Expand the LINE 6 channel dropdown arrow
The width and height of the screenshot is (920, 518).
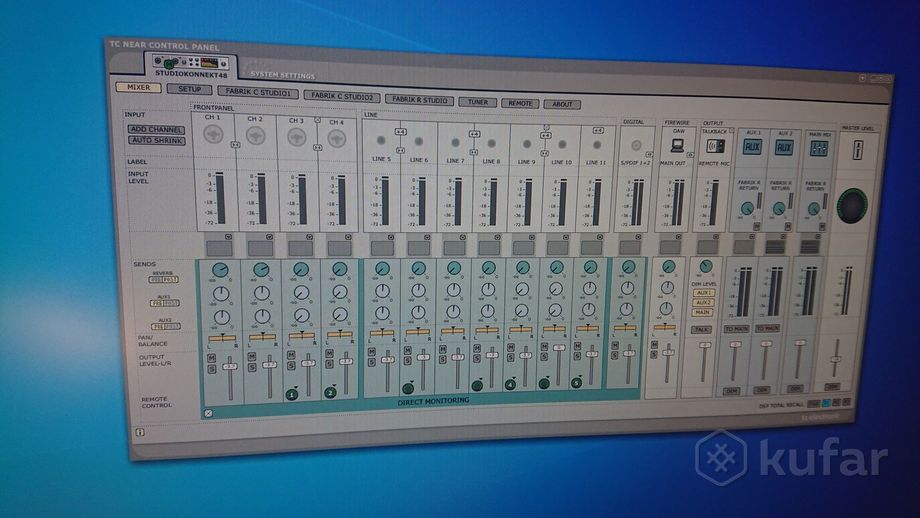[x=427, y=237]
